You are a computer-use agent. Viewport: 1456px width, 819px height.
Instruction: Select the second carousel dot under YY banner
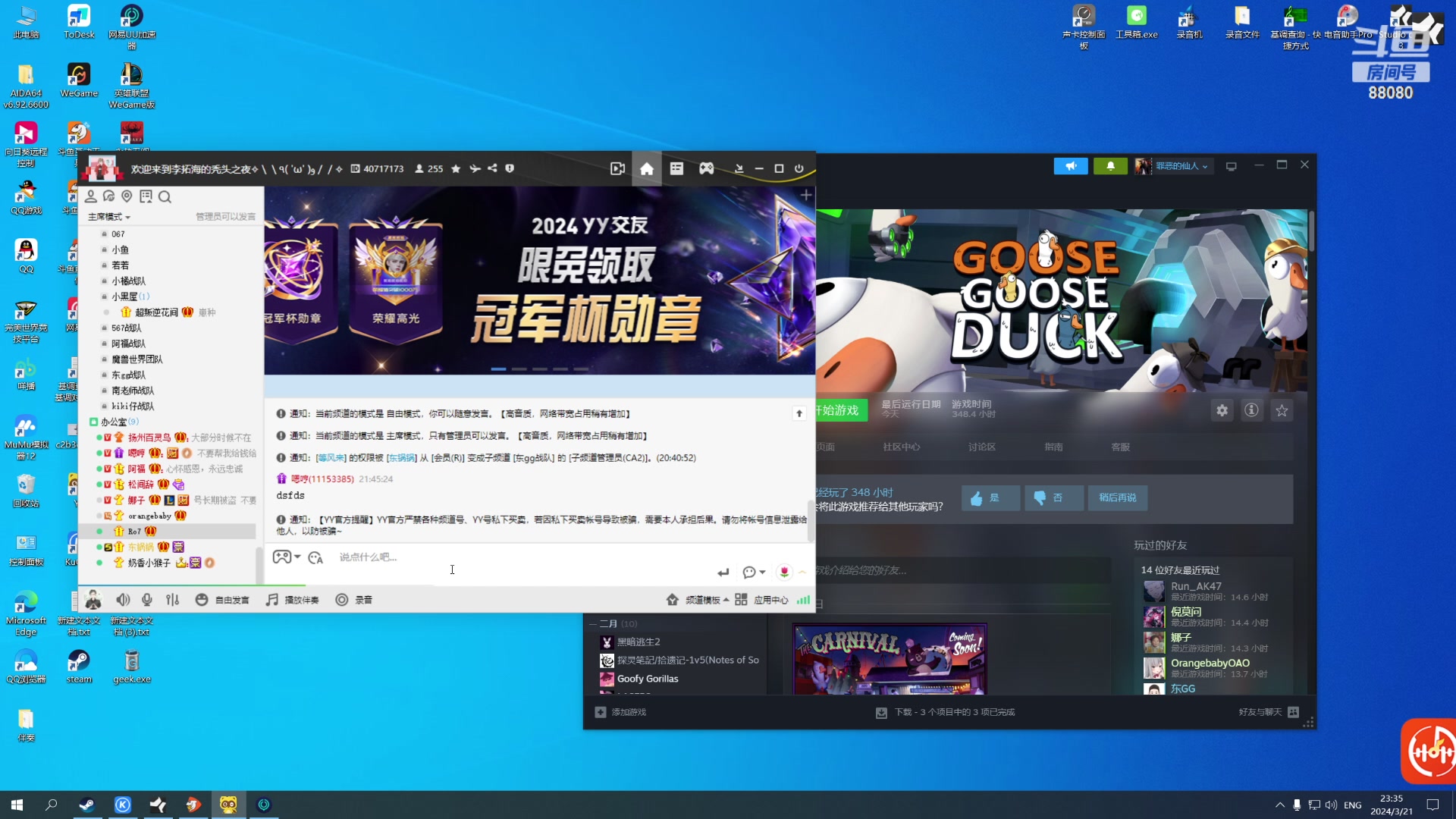519,369
